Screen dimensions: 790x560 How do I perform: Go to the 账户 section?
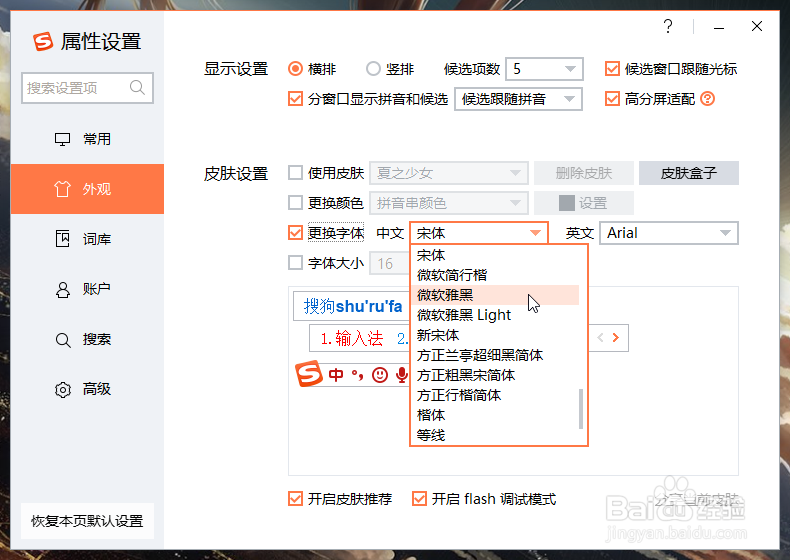[87, 289]
